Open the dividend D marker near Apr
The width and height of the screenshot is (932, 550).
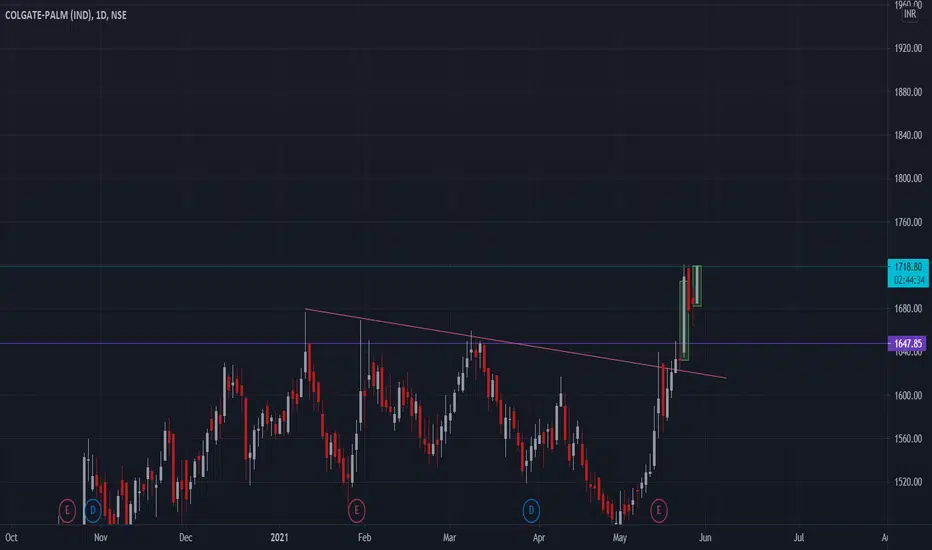pyautogui.click(x=531, y=510)
